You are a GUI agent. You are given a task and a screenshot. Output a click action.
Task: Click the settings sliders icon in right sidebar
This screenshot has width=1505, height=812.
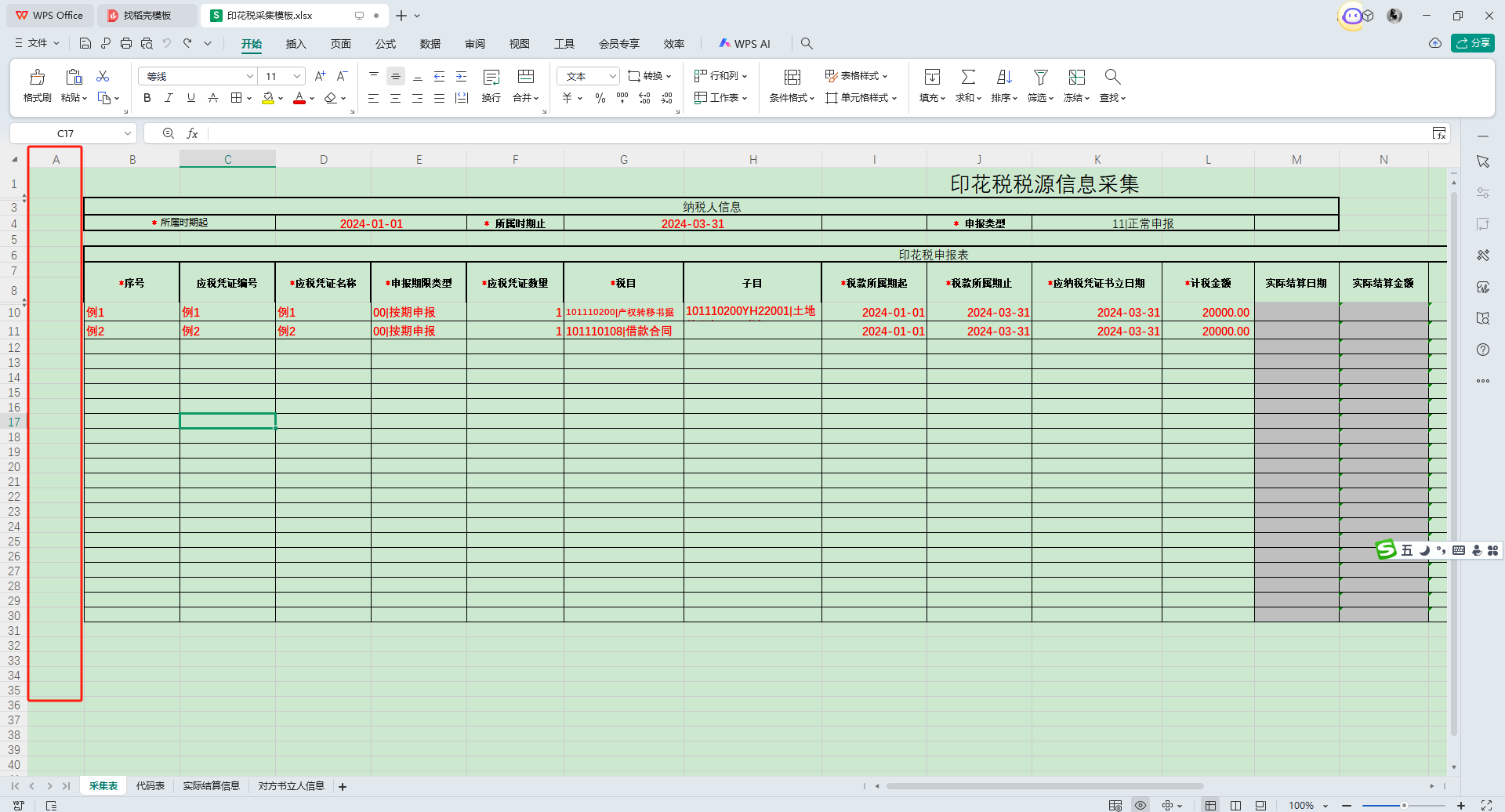[1483, 193]
